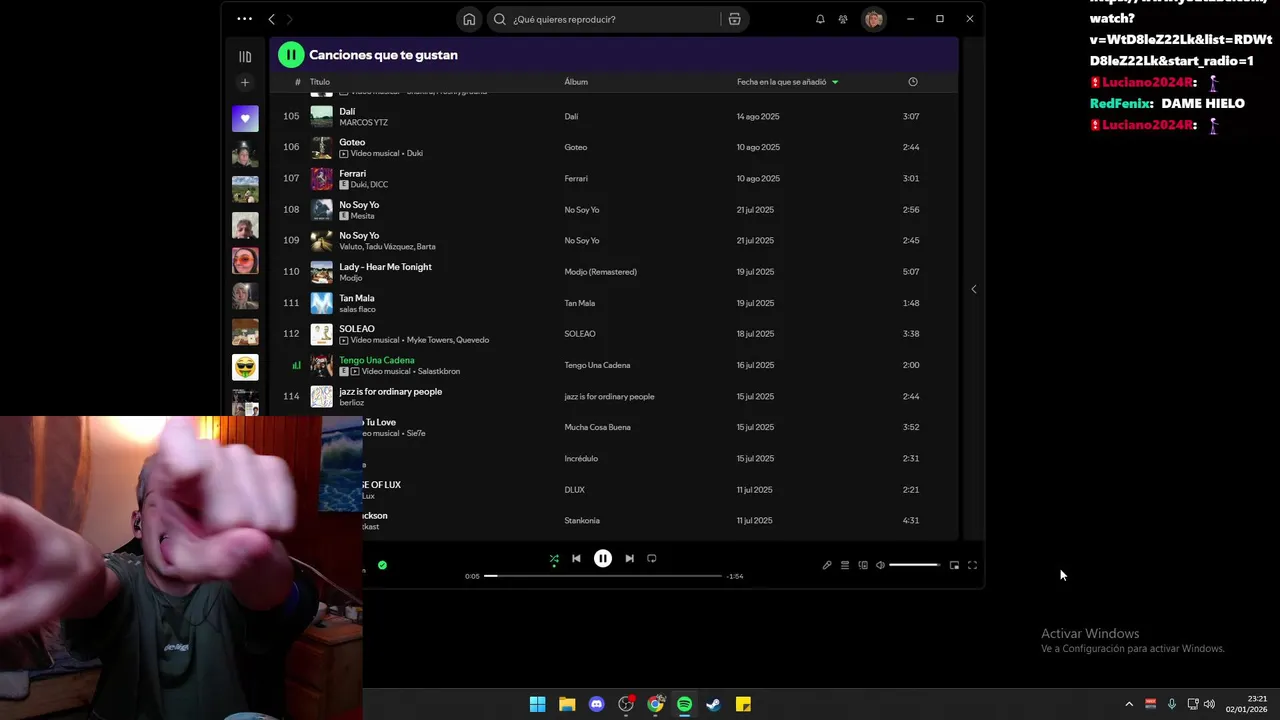Sort by the duration clock icon

(913, 82)
